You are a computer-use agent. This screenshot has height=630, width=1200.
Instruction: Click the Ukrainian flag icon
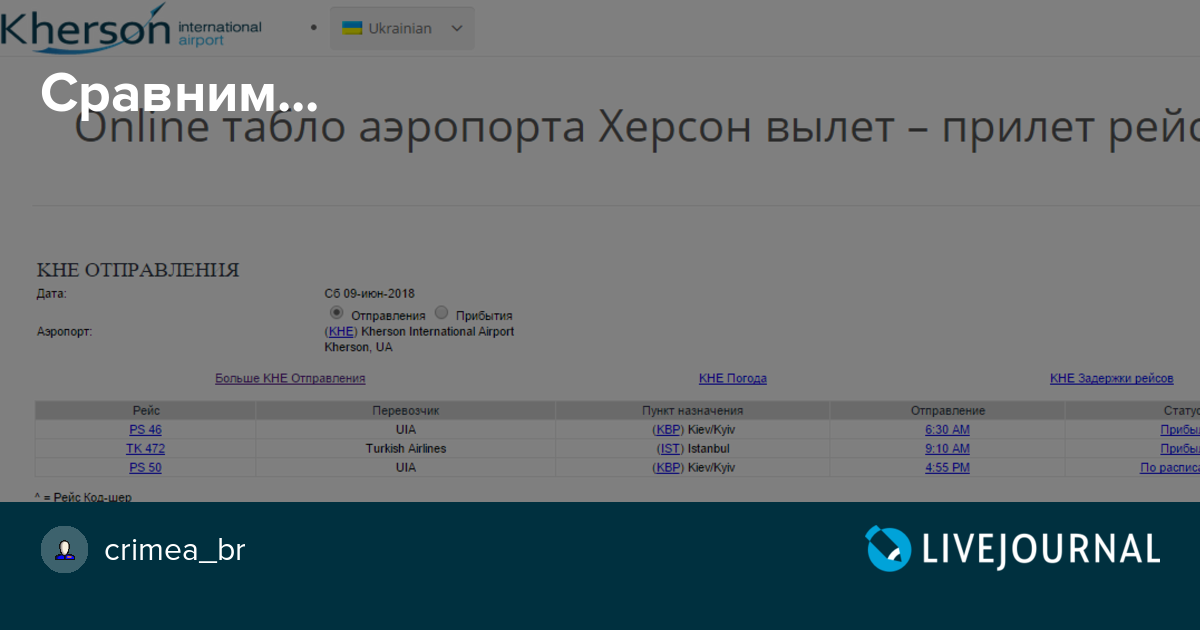click(352, 28)
